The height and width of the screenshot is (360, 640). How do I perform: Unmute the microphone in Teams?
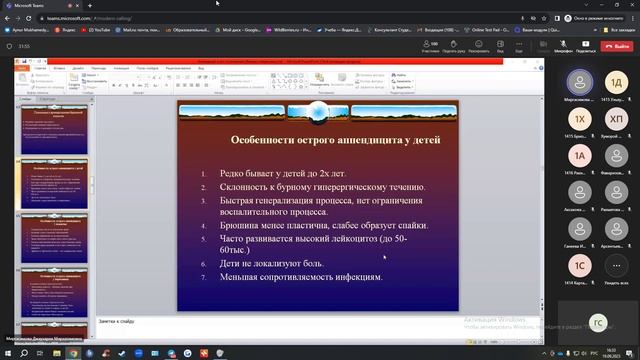click(x=563, y=46)
